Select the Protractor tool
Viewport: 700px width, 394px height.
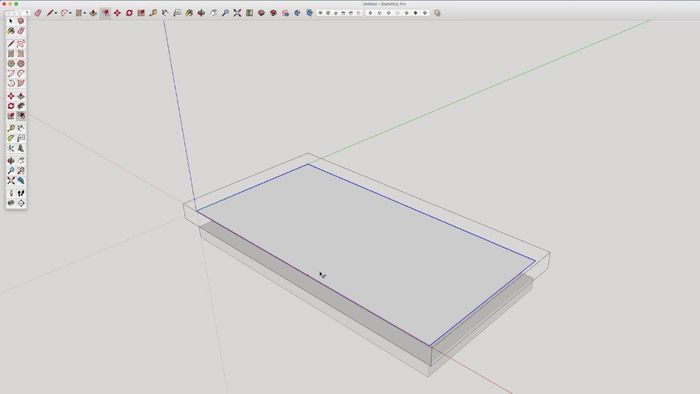[x=11, y=138]
